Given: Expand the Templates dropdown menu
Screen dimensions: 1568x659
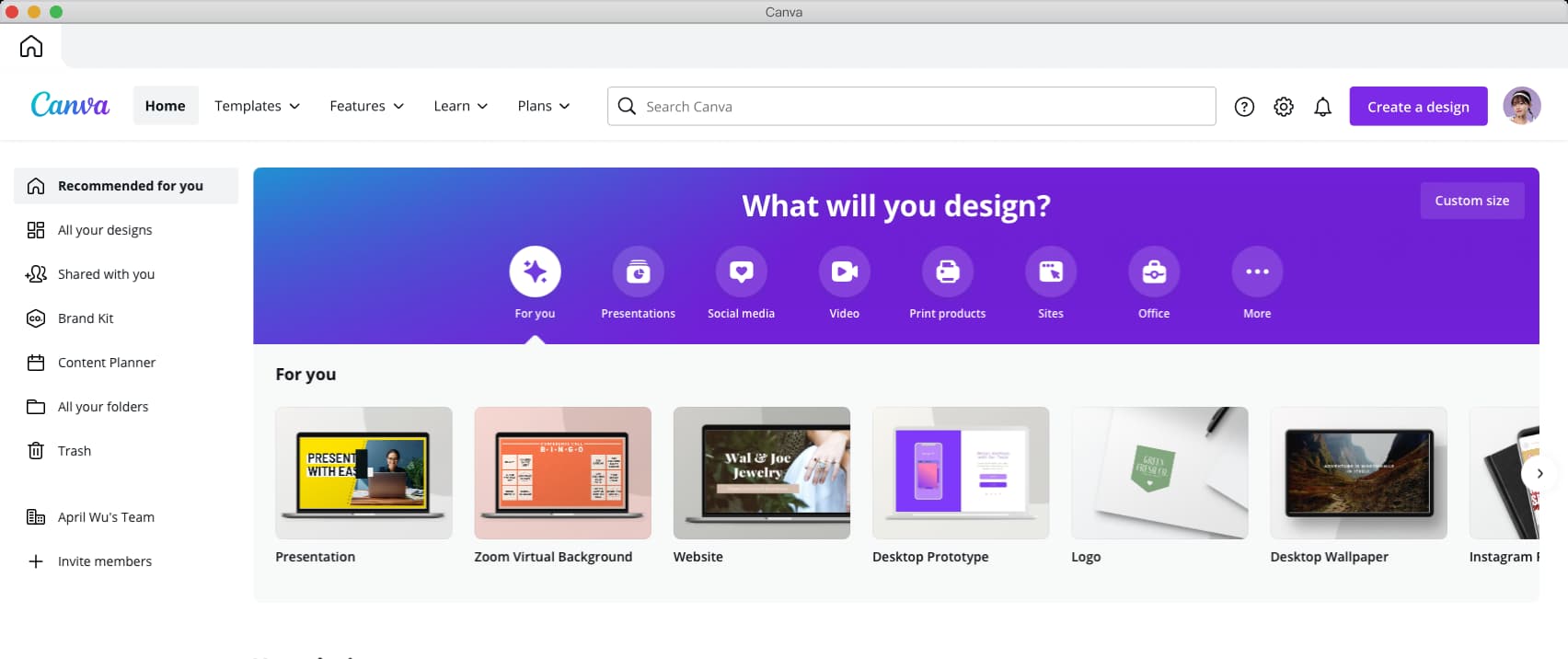Looking at the screenshot, I should click(x=257, y=106).
